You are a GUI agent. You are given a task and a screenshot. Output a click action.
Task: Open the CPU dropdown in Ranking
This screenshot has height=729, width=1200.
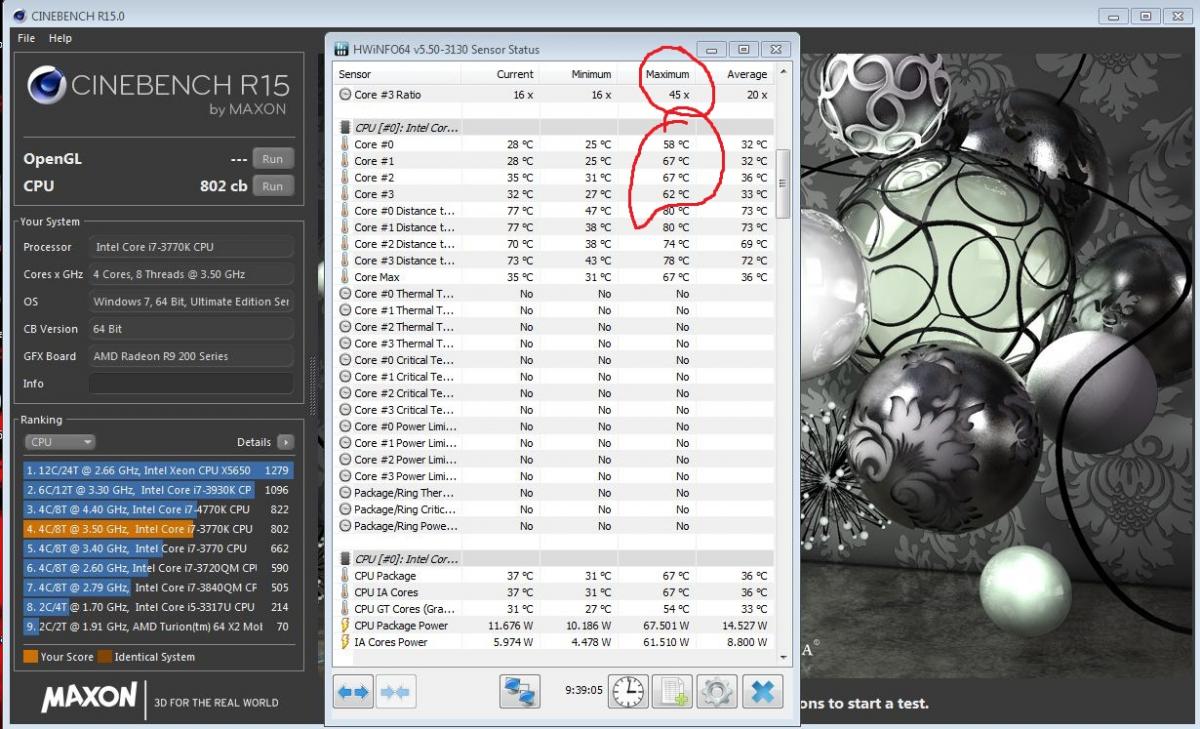pos(60,442)
